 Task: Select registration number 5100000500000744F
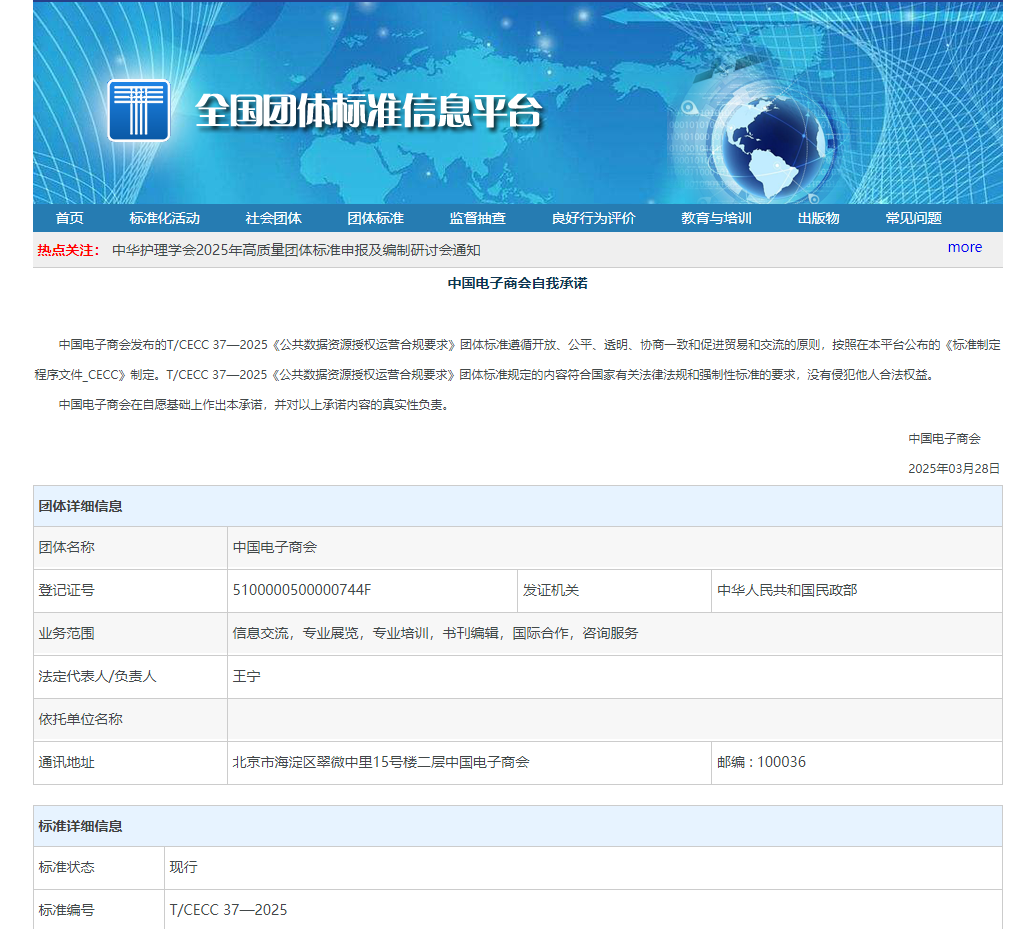(302, 590)
